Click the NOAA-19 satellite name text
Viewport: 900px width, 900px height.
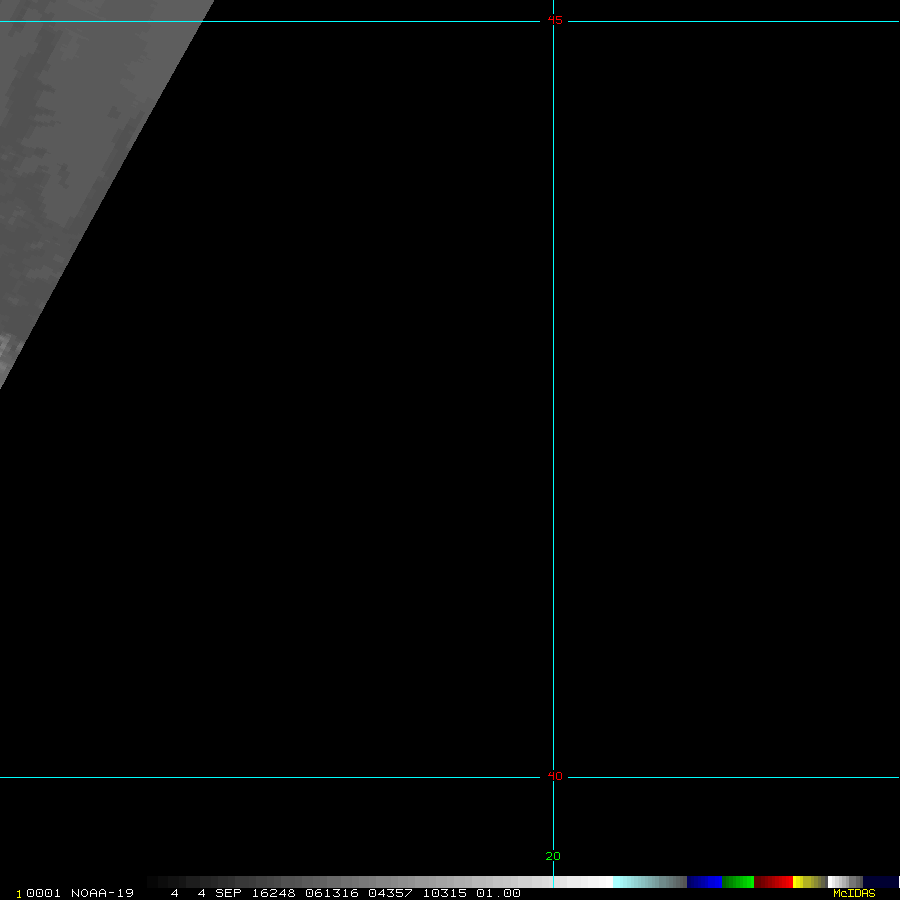[x=102, y=893]
